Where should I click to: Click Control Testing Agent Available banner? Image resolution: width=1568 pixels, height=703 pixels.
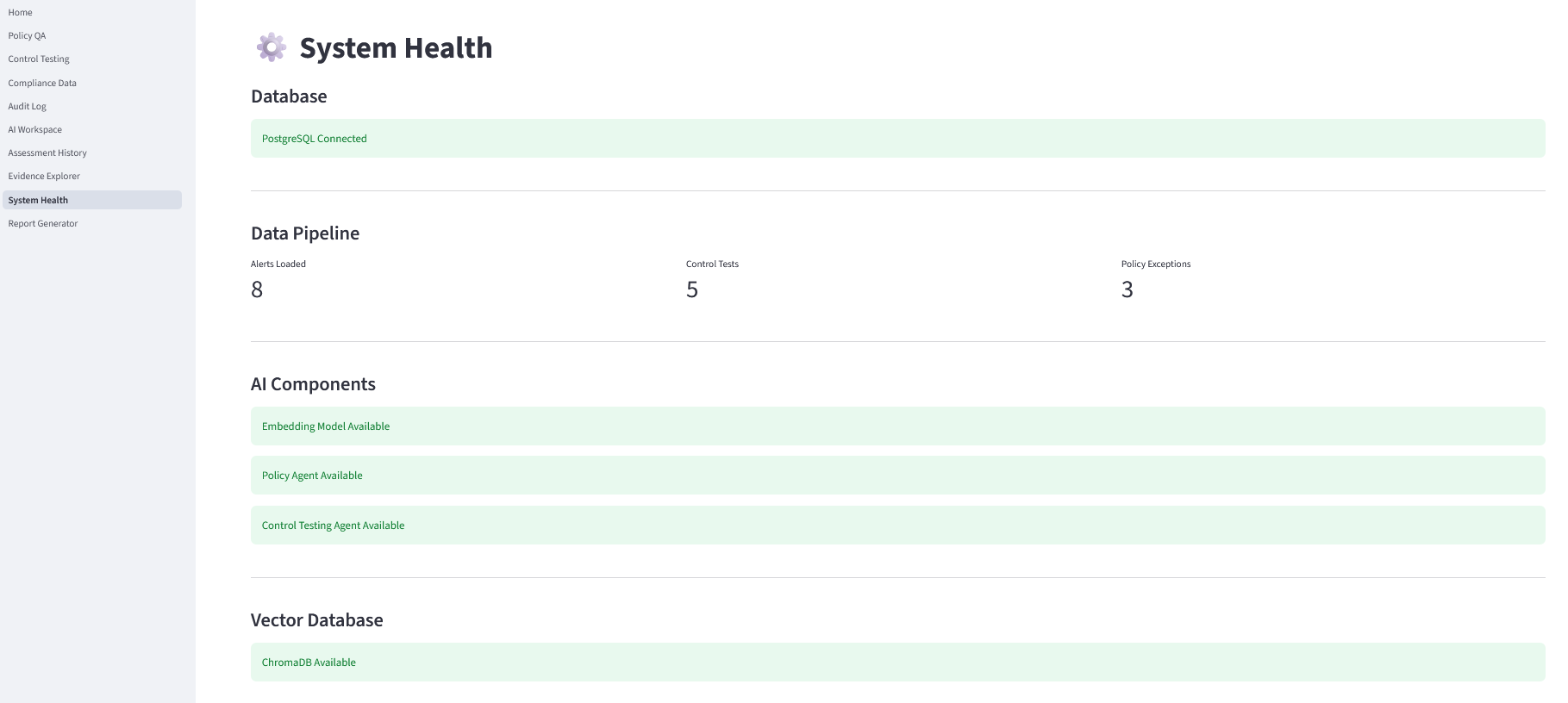[897, 525]
